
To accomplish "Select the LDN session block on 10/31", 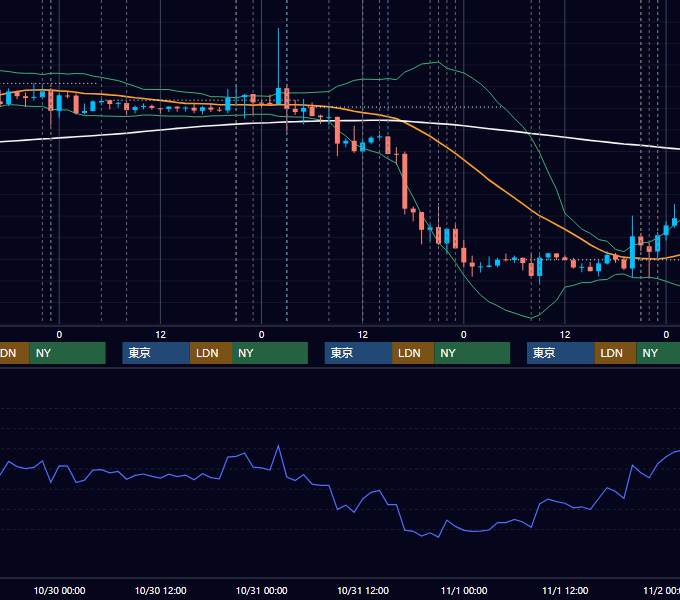I will (413, 353).
